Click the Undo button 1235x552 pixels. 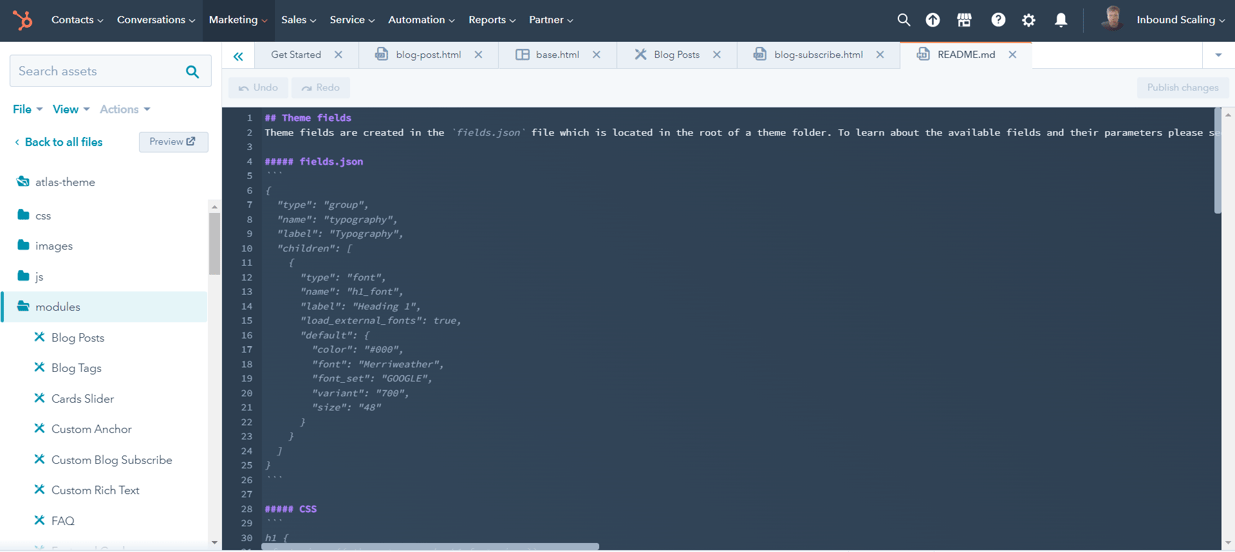(258, 88)
